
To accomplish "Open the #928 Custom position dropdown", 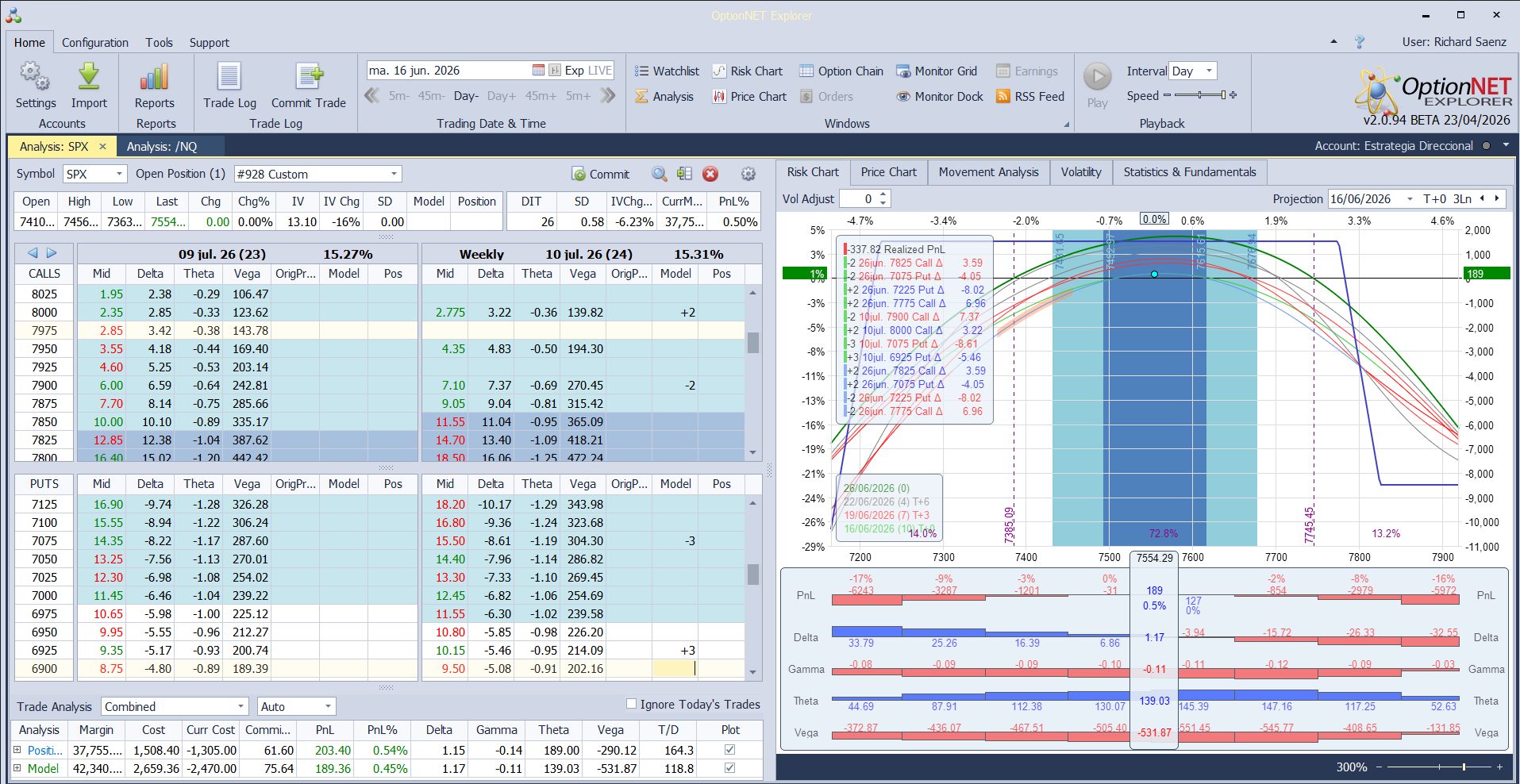I will tap(394, 174).
